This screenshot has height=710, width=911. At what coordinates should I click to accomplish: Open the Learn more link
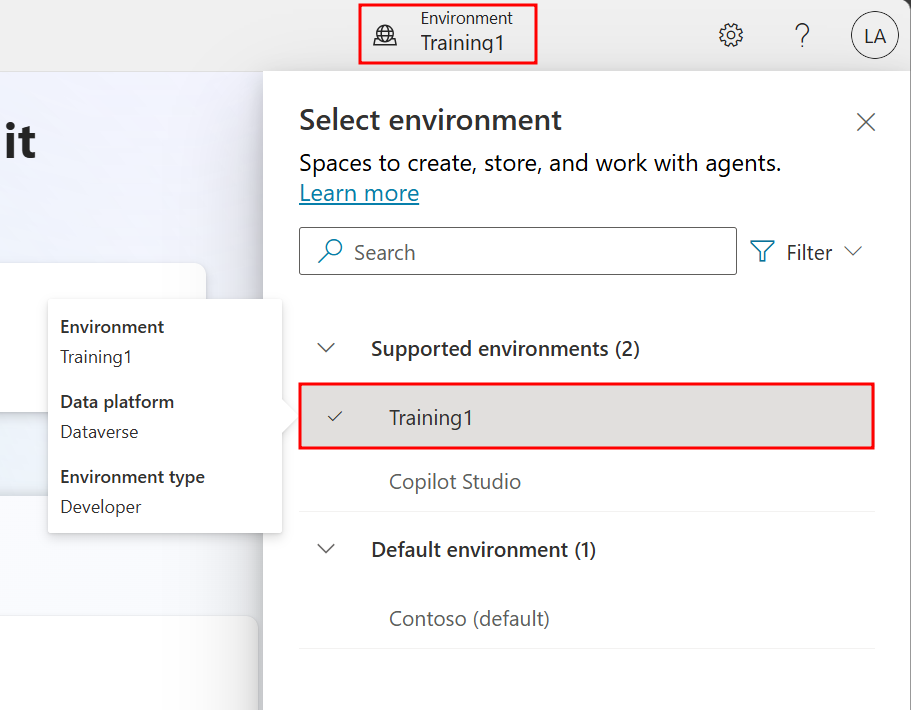point(359,193)
